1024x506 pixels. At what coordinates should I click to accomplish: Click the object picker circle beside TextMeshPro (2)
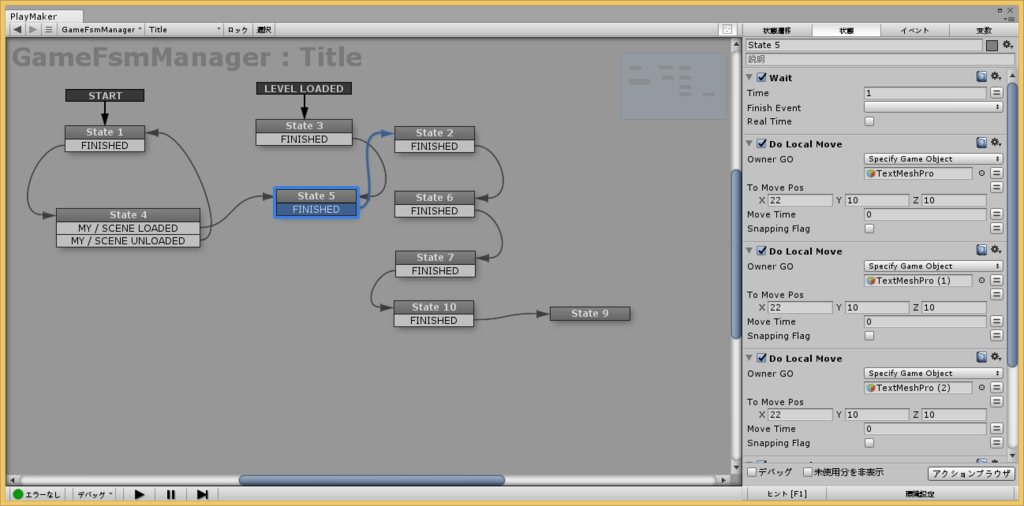pos(982,388)
